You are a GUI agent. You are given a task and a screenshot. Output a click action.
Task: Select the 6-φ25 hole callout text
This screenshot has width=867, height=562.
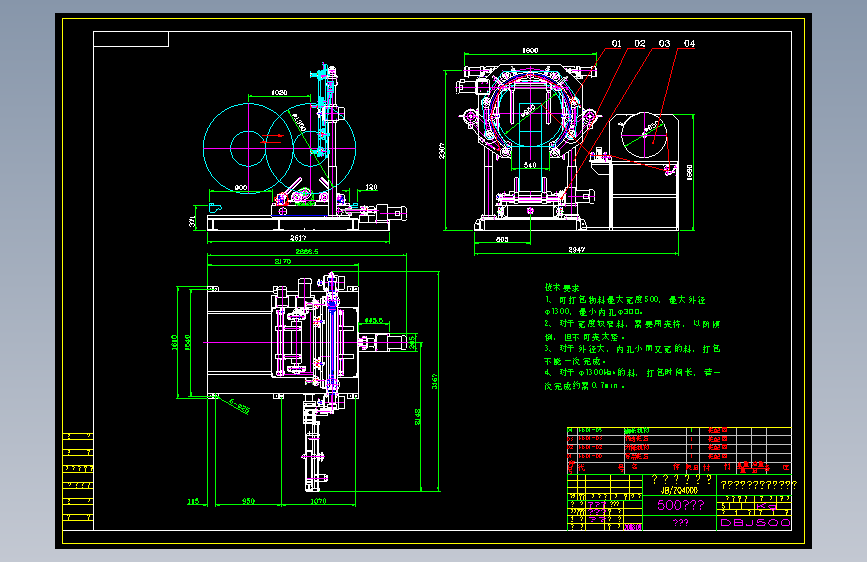point(239,407)
